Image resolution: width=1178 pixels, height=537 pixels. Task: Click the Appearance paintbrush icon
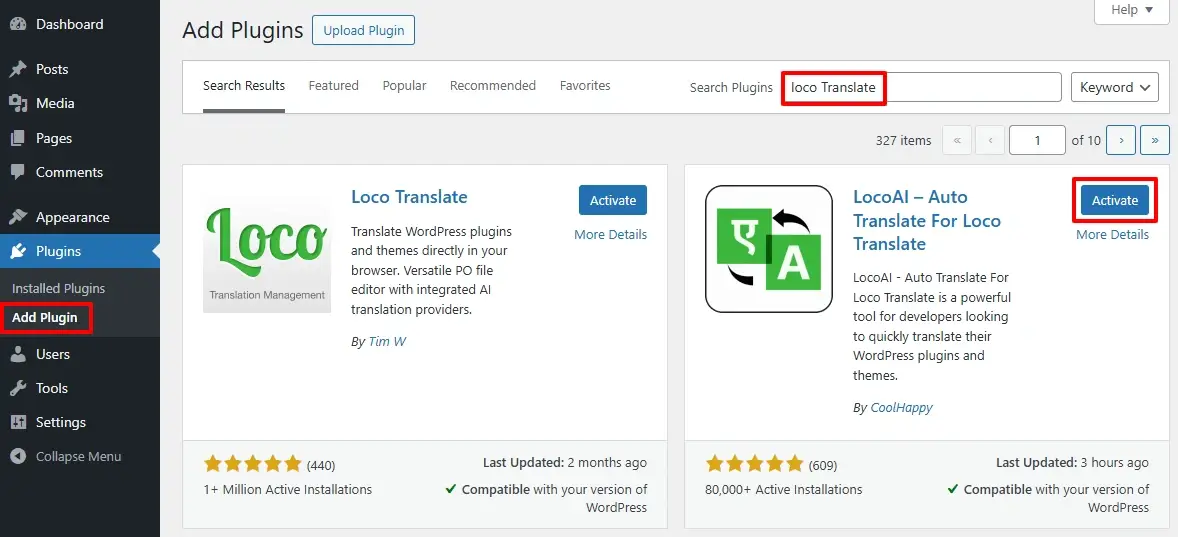point(19,217)
